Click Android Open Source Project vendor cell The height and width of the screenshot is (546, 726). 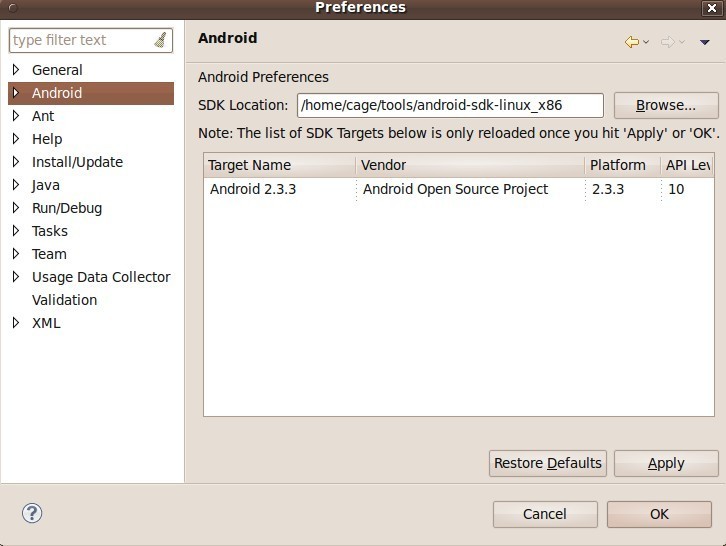coord(455,189)
